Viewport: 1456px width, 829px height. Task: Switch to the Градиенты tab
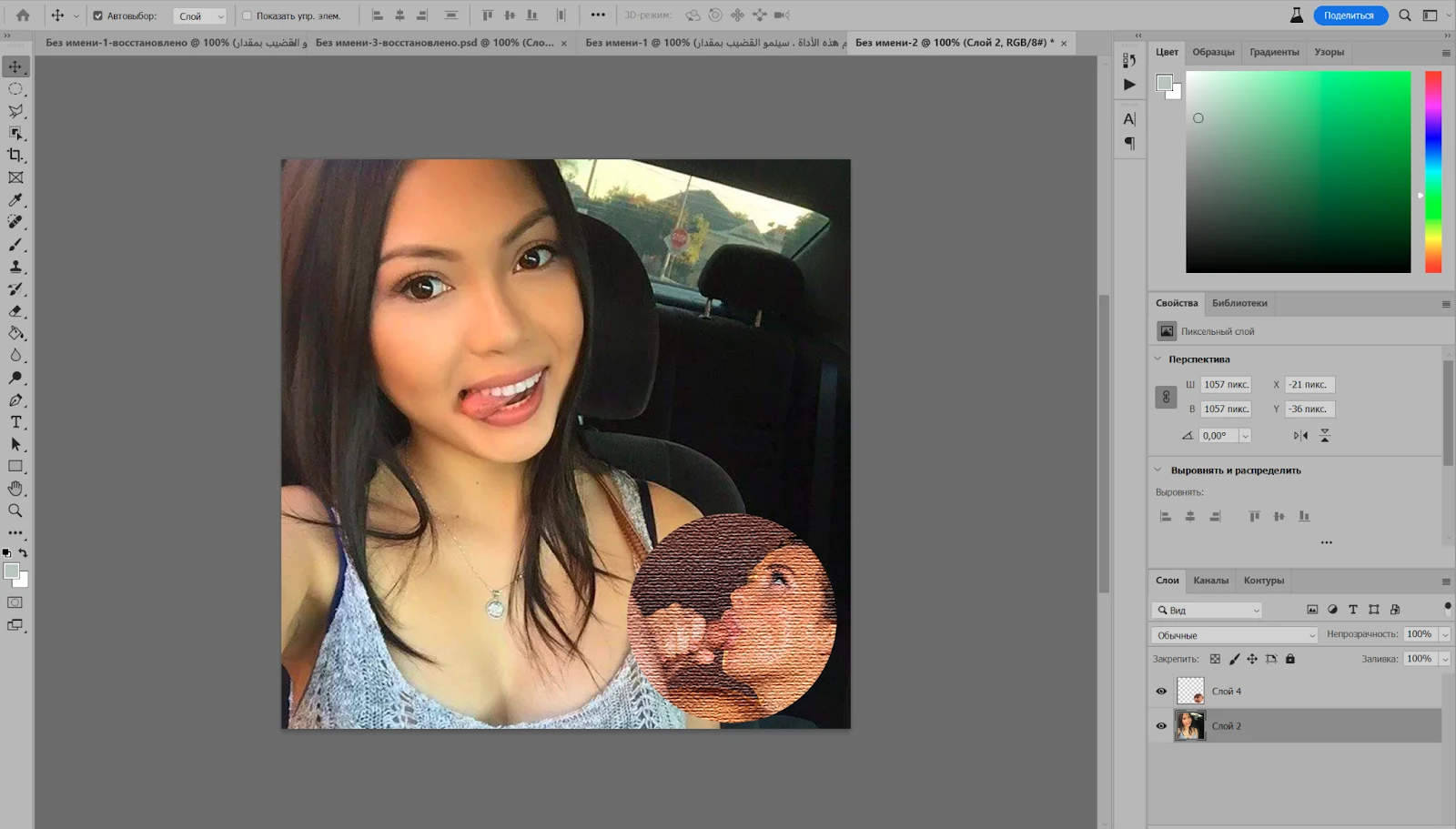click(1274, 52)
